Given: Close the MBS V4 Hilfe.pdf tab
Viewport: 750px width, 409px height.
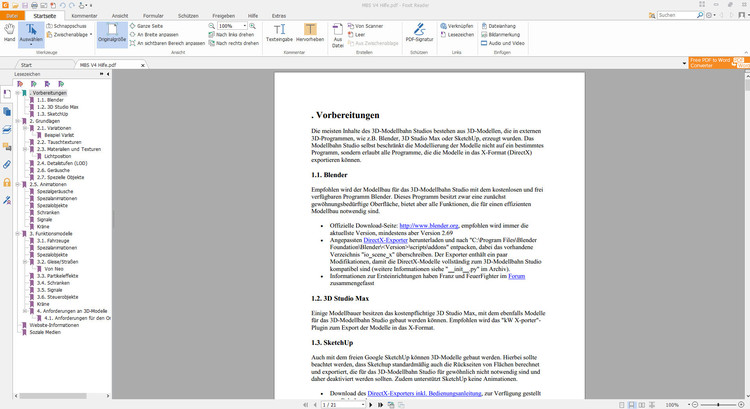Looking at the screenshot, I should click(x=143, y=66).
